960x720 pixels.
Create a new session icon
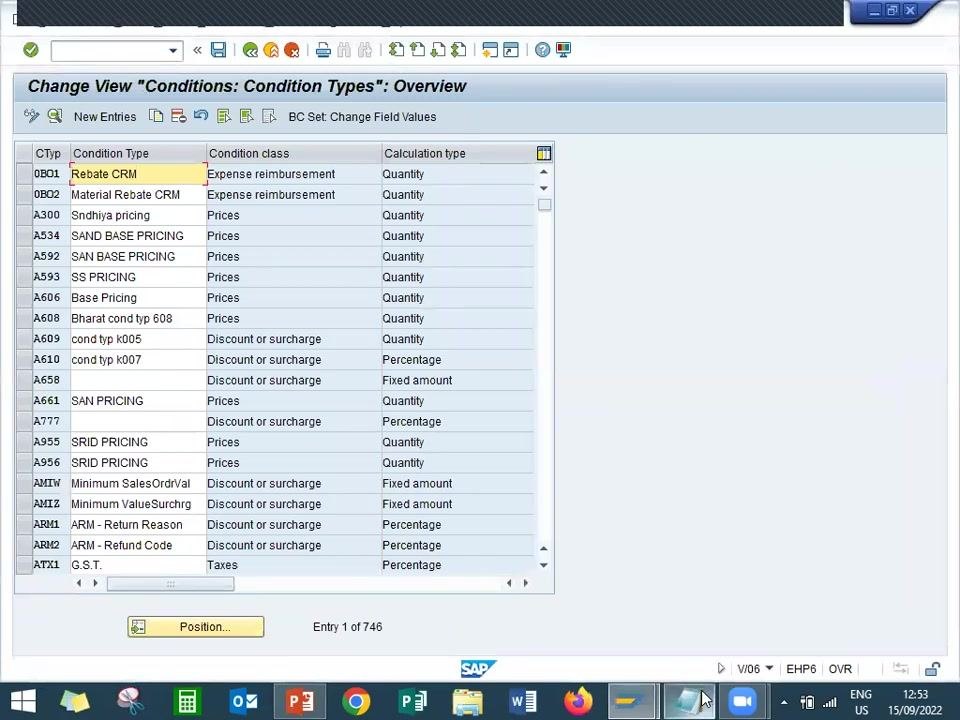(x=490, y=50)
